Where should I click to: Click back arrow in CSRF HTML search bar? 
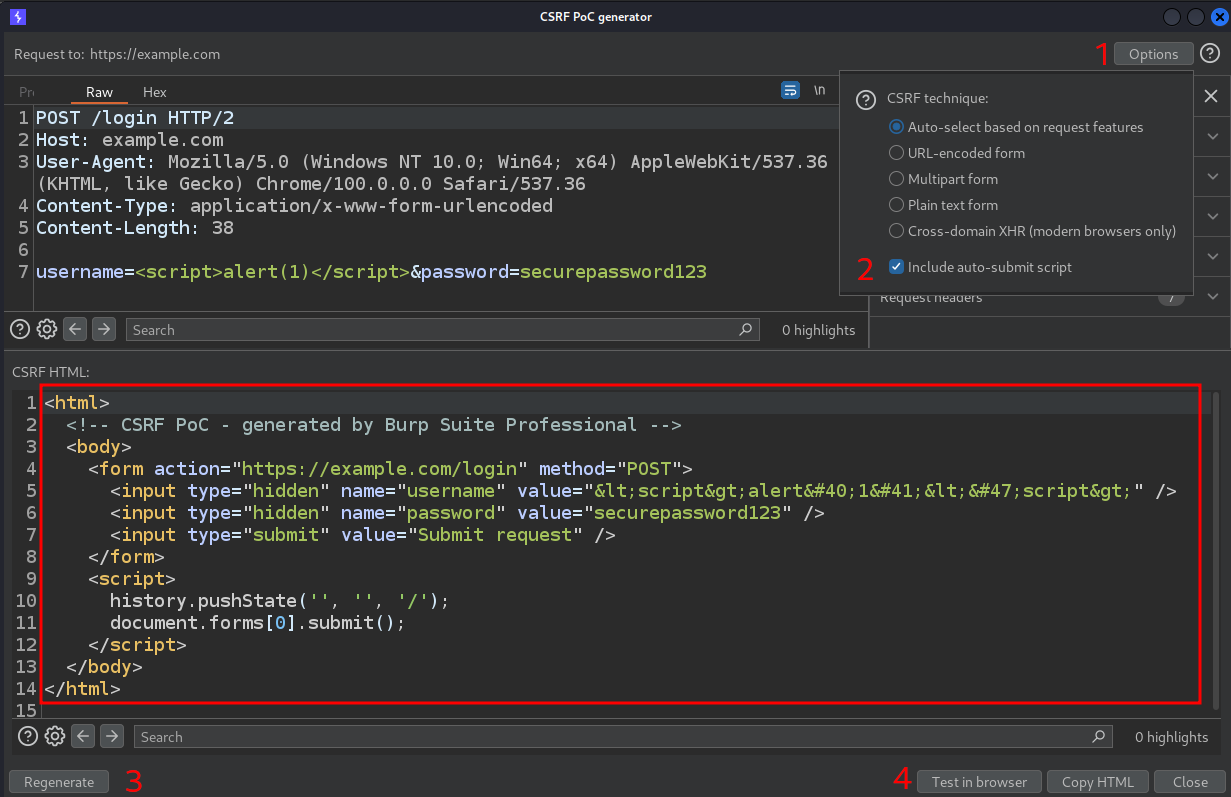point(83,736)
